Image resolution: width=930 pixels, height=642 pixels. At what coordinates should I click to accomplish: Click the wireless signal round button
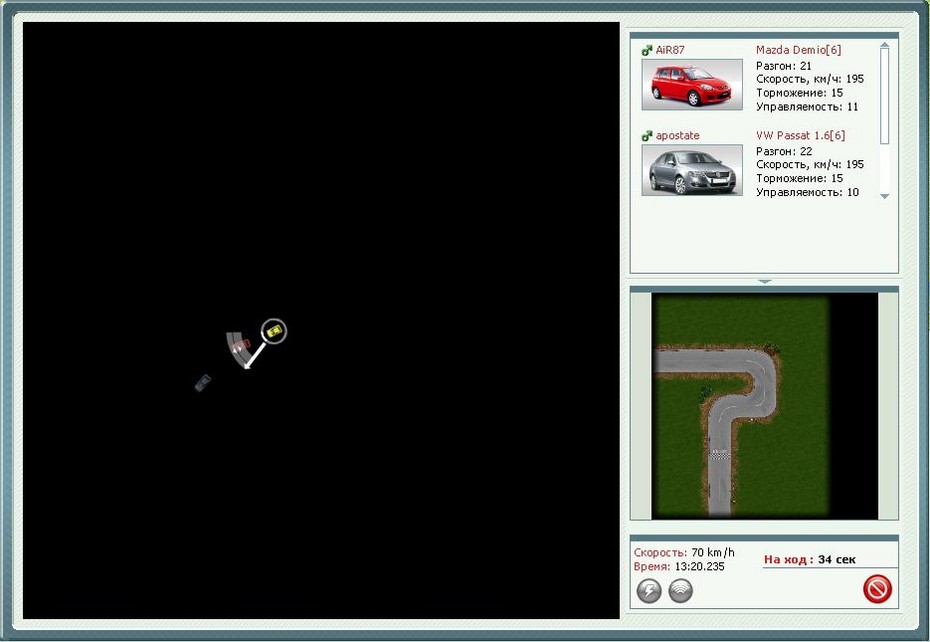[x=680, y=590]
